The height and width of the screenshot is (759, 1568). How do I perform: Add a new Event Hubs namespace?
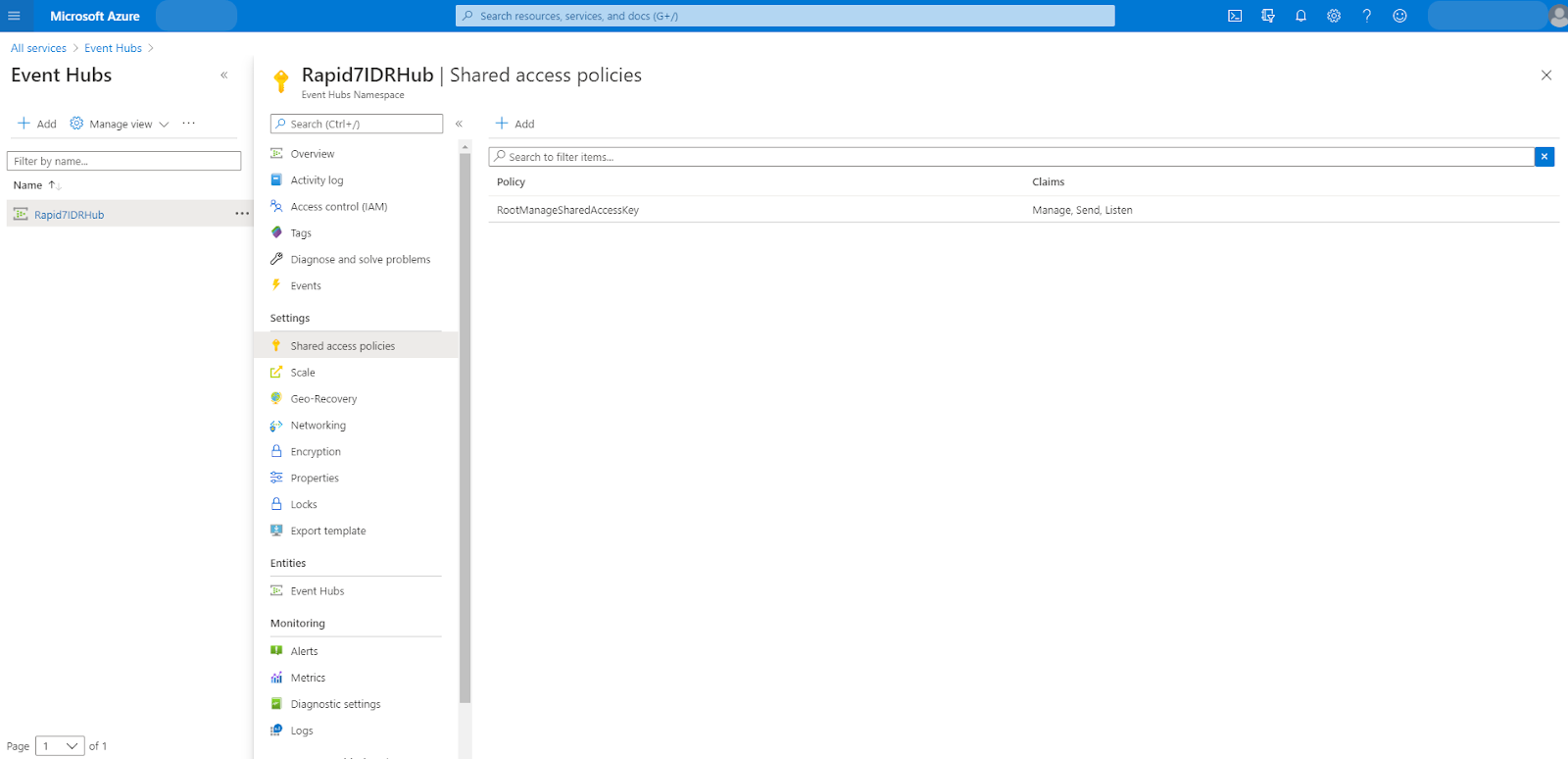(x=37, y=124)
